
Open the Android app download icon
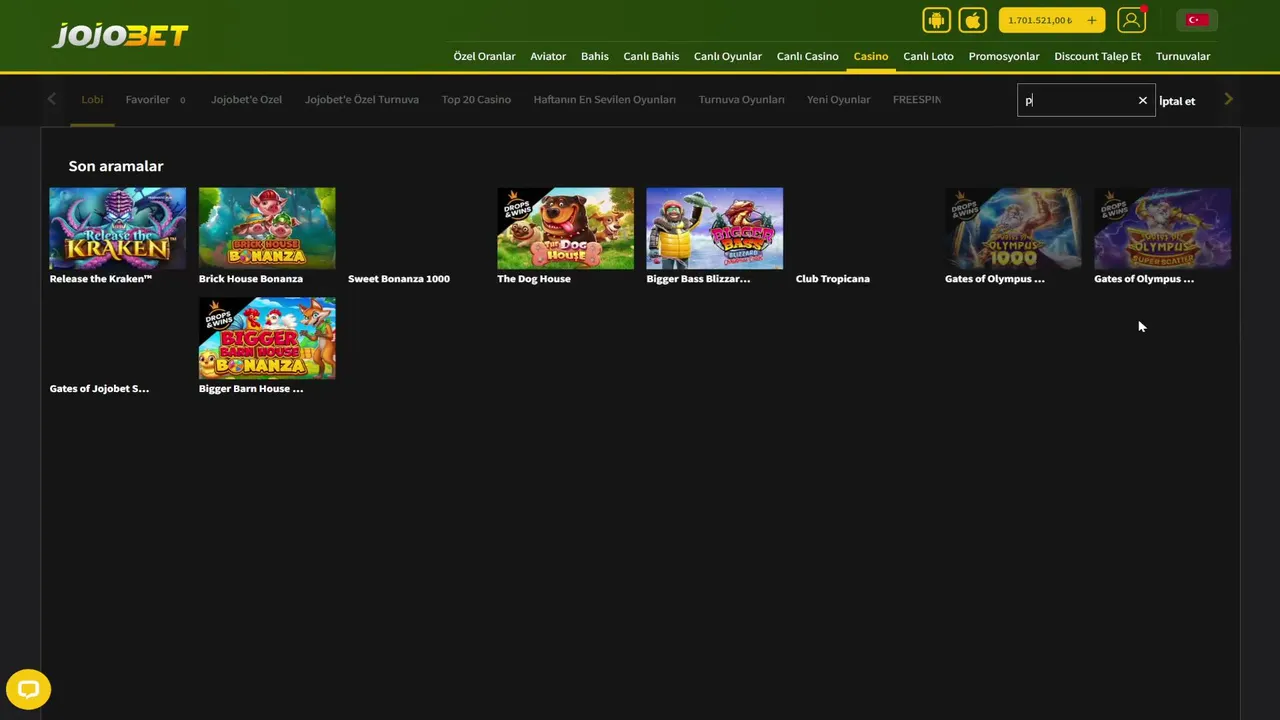pos(936,20)
